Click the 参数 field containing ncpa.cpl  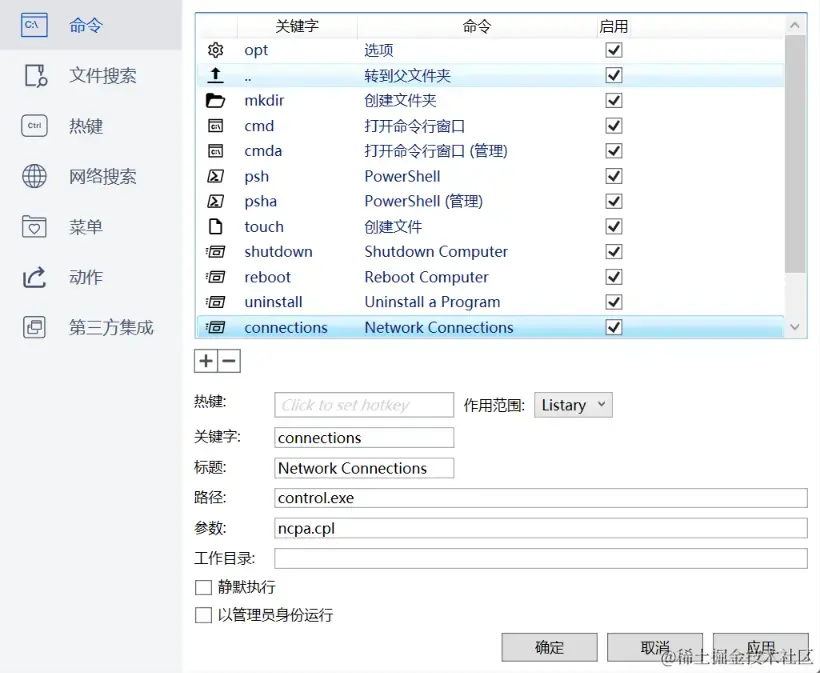coord(541,528)
